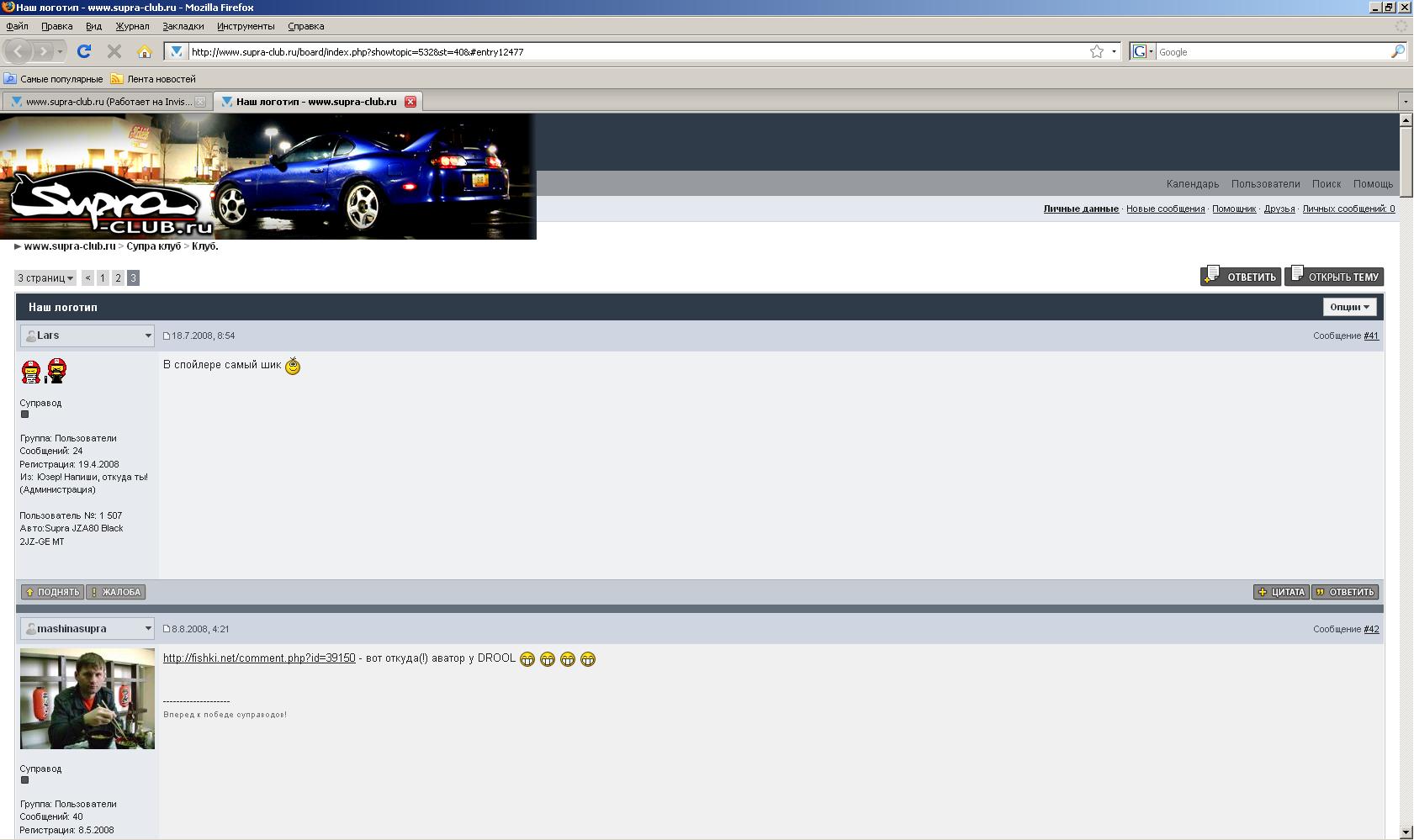The height and width of the screenshot is (840, 1414).
Task: Expand the mashinasupra user dropdown
Action: tap(148, 629)
